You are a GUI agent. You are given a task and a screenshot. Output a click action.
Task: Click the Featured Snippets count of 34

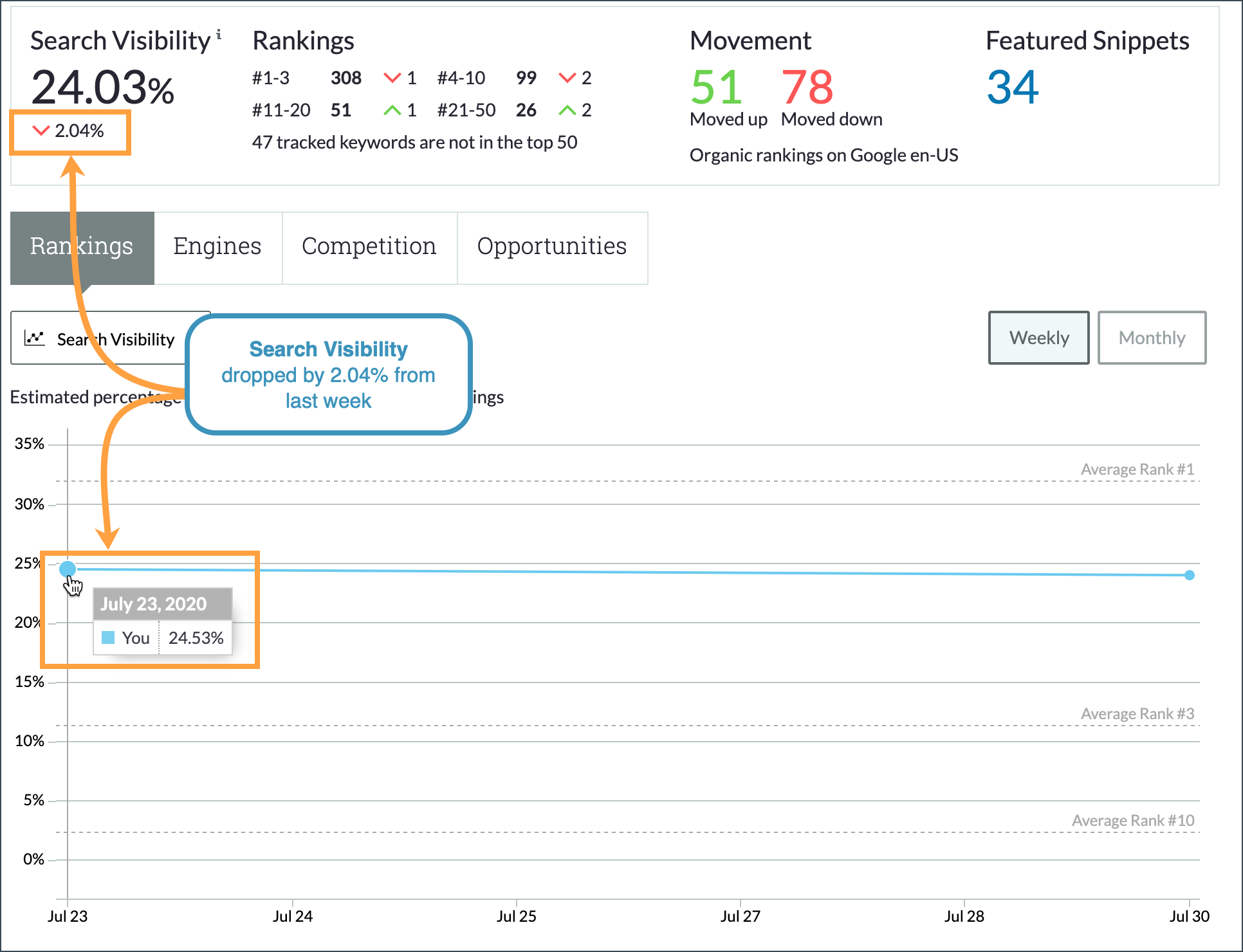(1012, 87)
